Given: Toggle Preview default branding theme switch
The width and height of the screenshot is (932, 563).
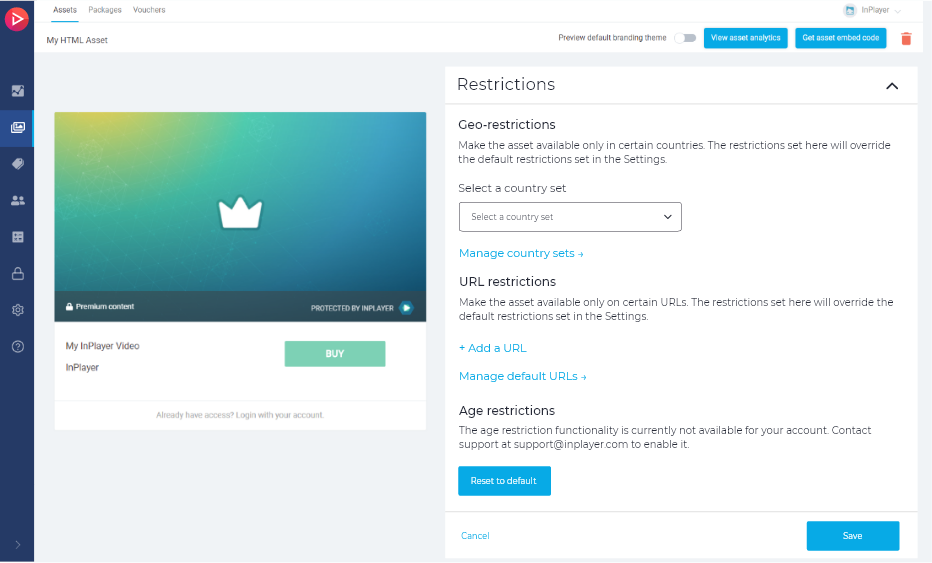Looking at the screenshot, I should click(685, 38).
